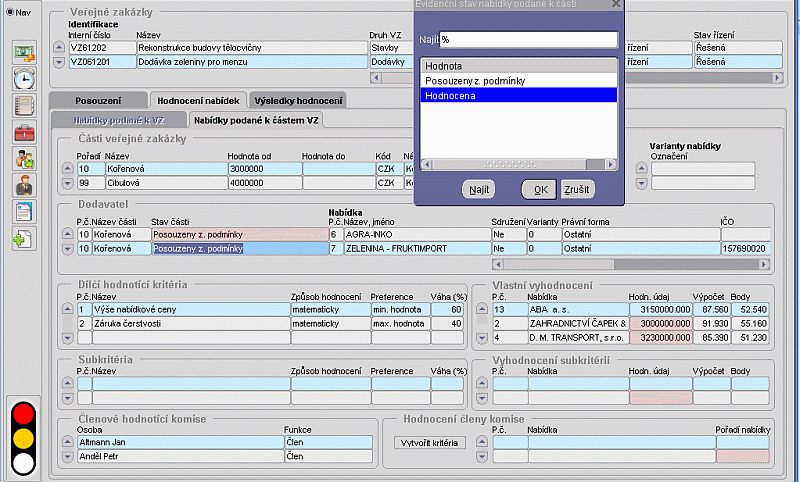The width and height of the screenshot is (800, 482).
Task: Click the Najít search input field
Action: pos(529,40)
